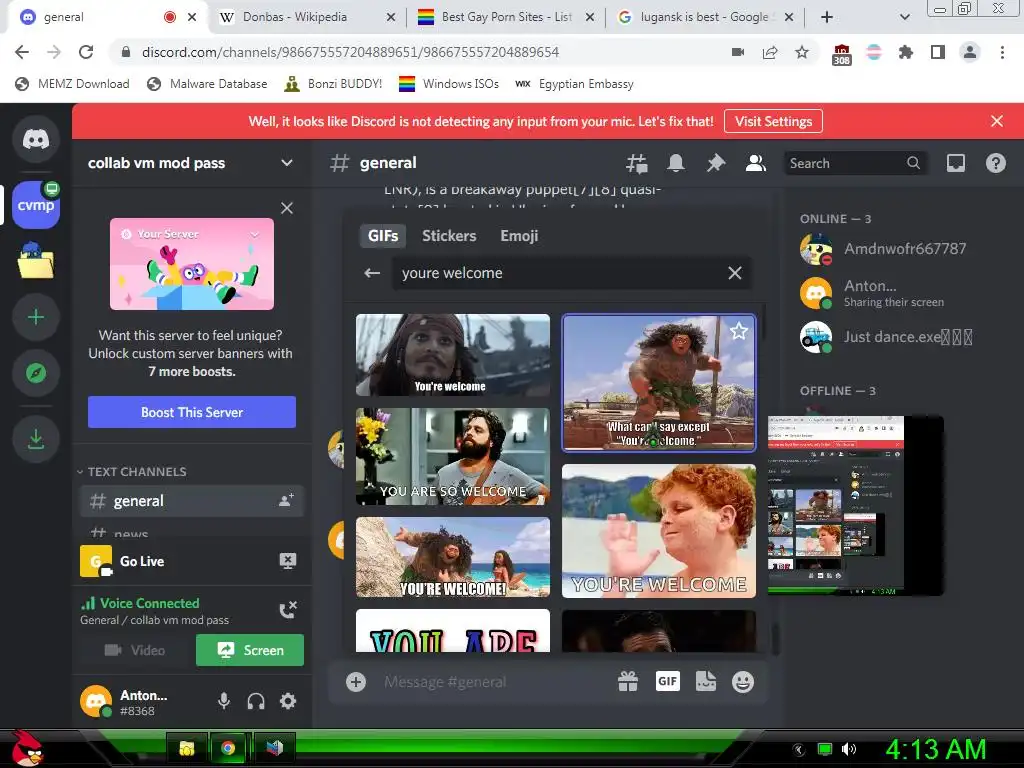Open the inbox icon in header
The width and height of the screenshot is (1024, 768).
click(956, 163)
